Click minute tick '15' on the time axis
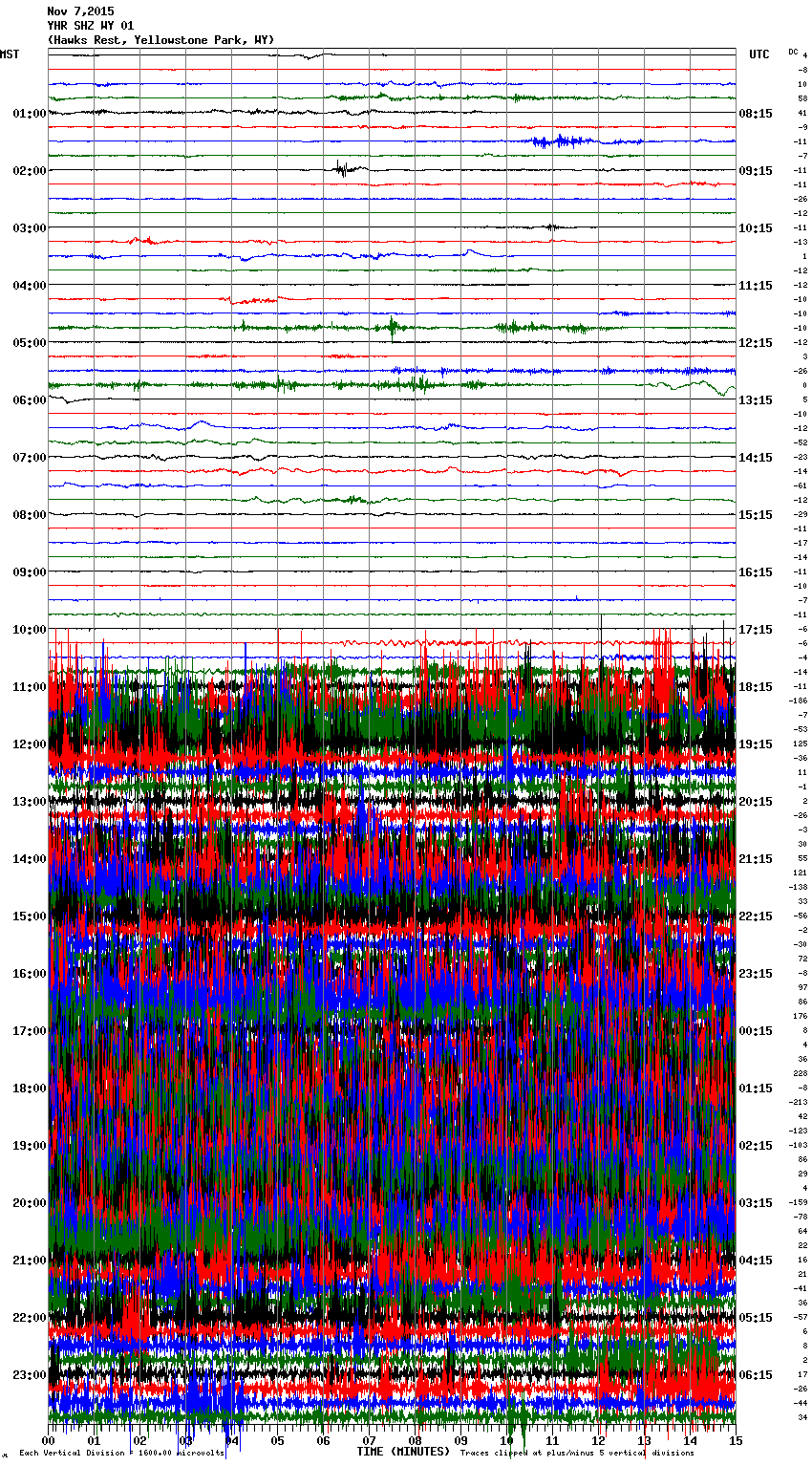Viewport: 812px width, 1466px height. pyautogui.click(x=736, y=1440)
